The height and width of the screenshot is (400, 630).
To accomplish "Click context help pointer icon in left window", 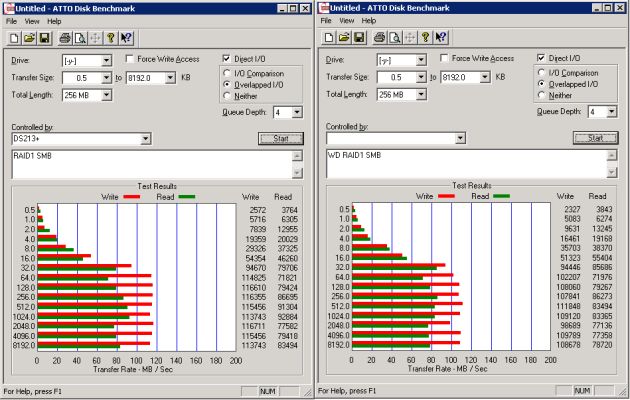I will click(x=126, y=38).
